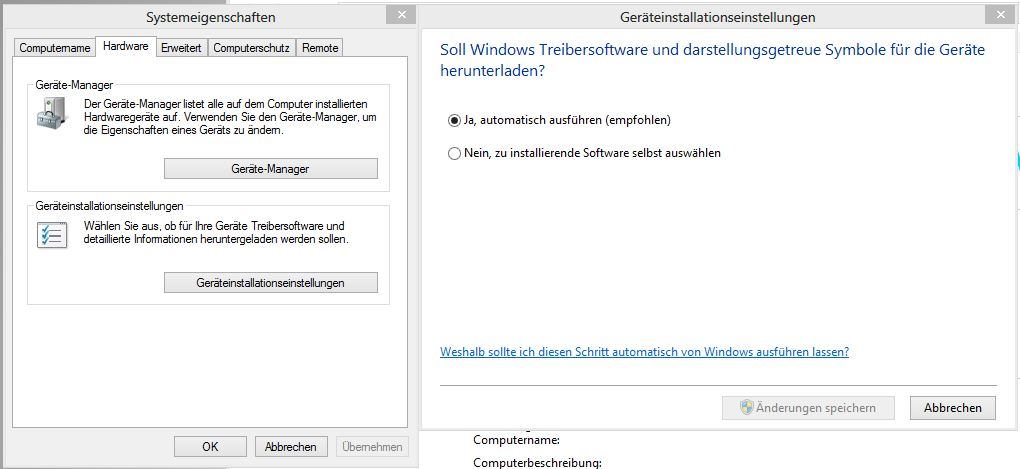
Task: Close the Systemeigenschaften window
Action: (x=401, y=14)
